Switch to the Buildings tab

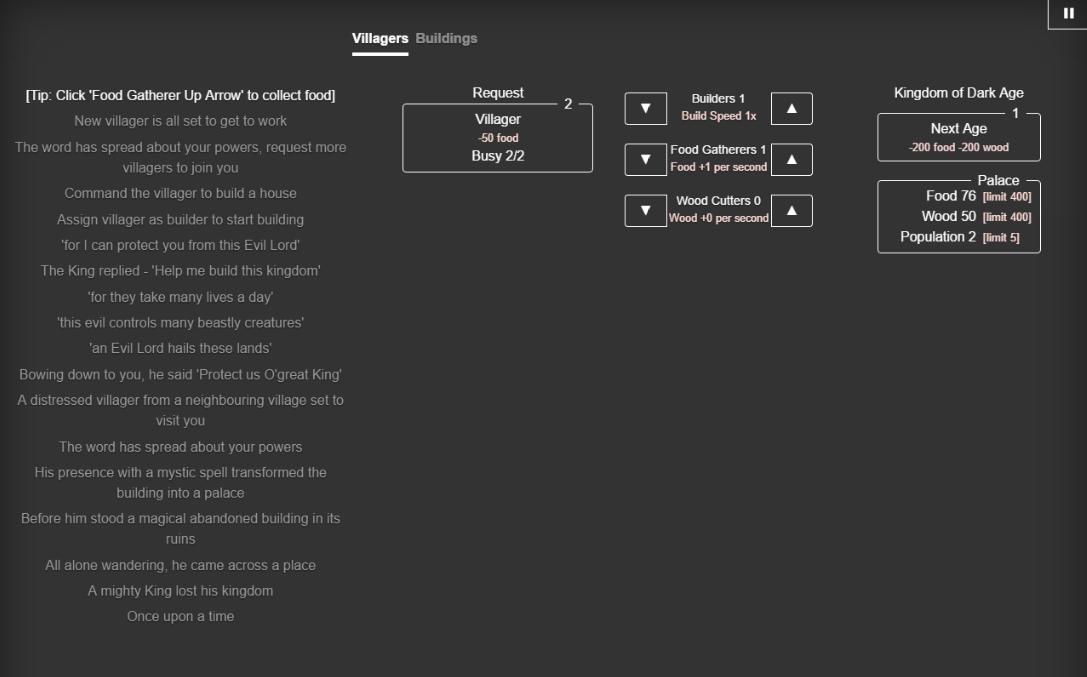click(x=446, y=38)
